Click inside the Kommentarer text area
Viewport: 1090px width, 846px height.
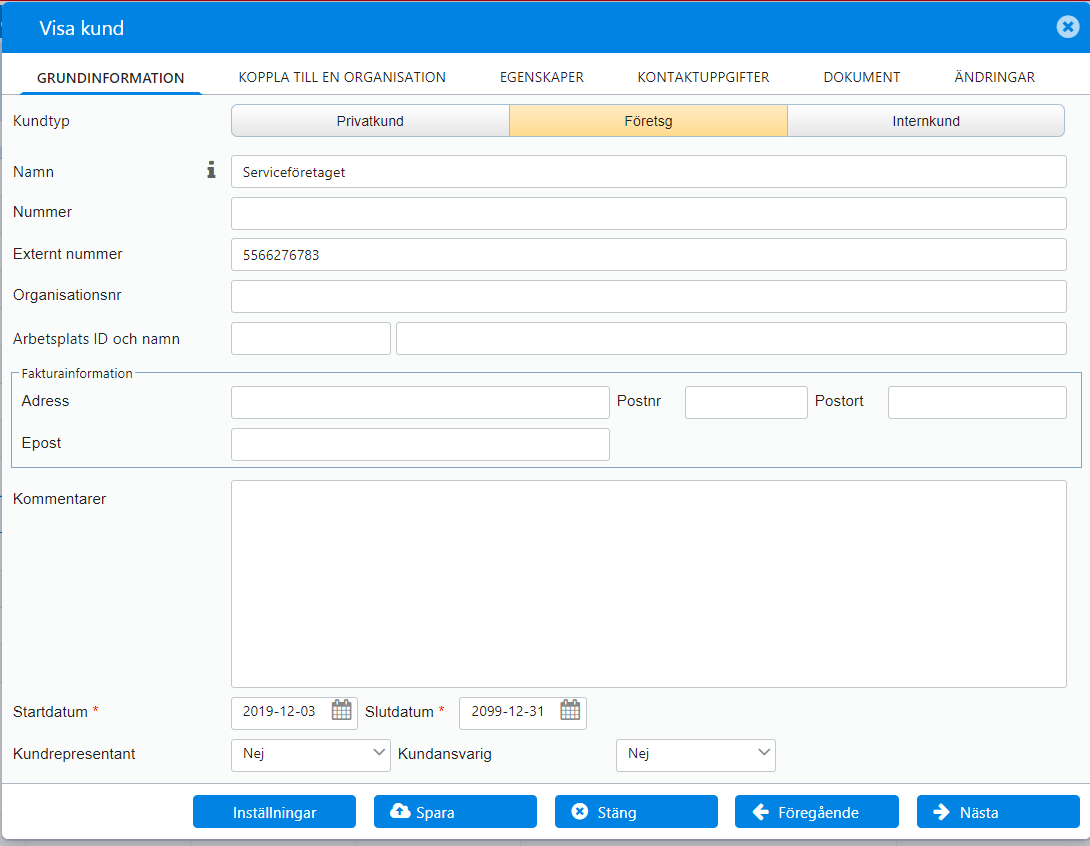tap(649, 584)
